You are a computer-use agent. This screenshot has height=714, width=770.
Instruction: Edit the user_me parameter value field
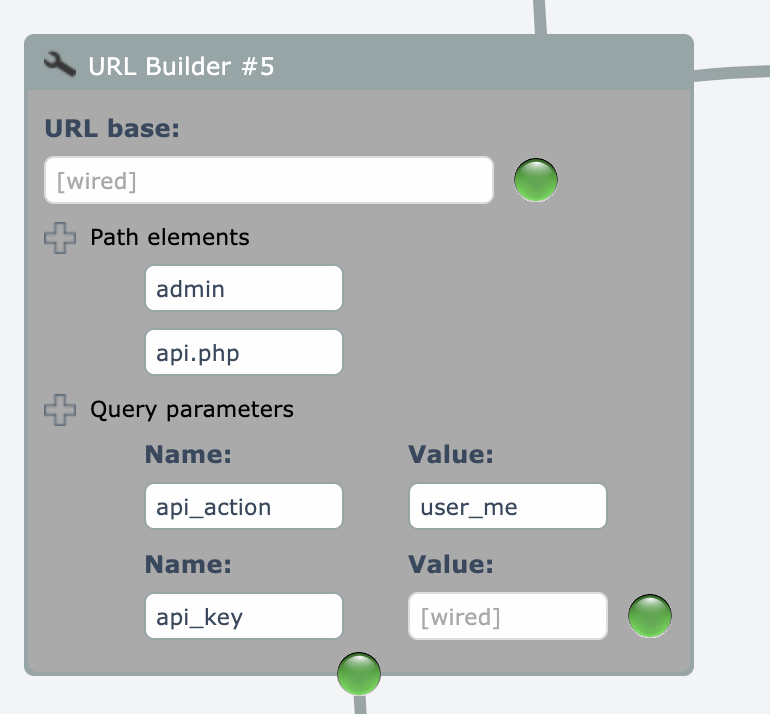tap(507, 507)
